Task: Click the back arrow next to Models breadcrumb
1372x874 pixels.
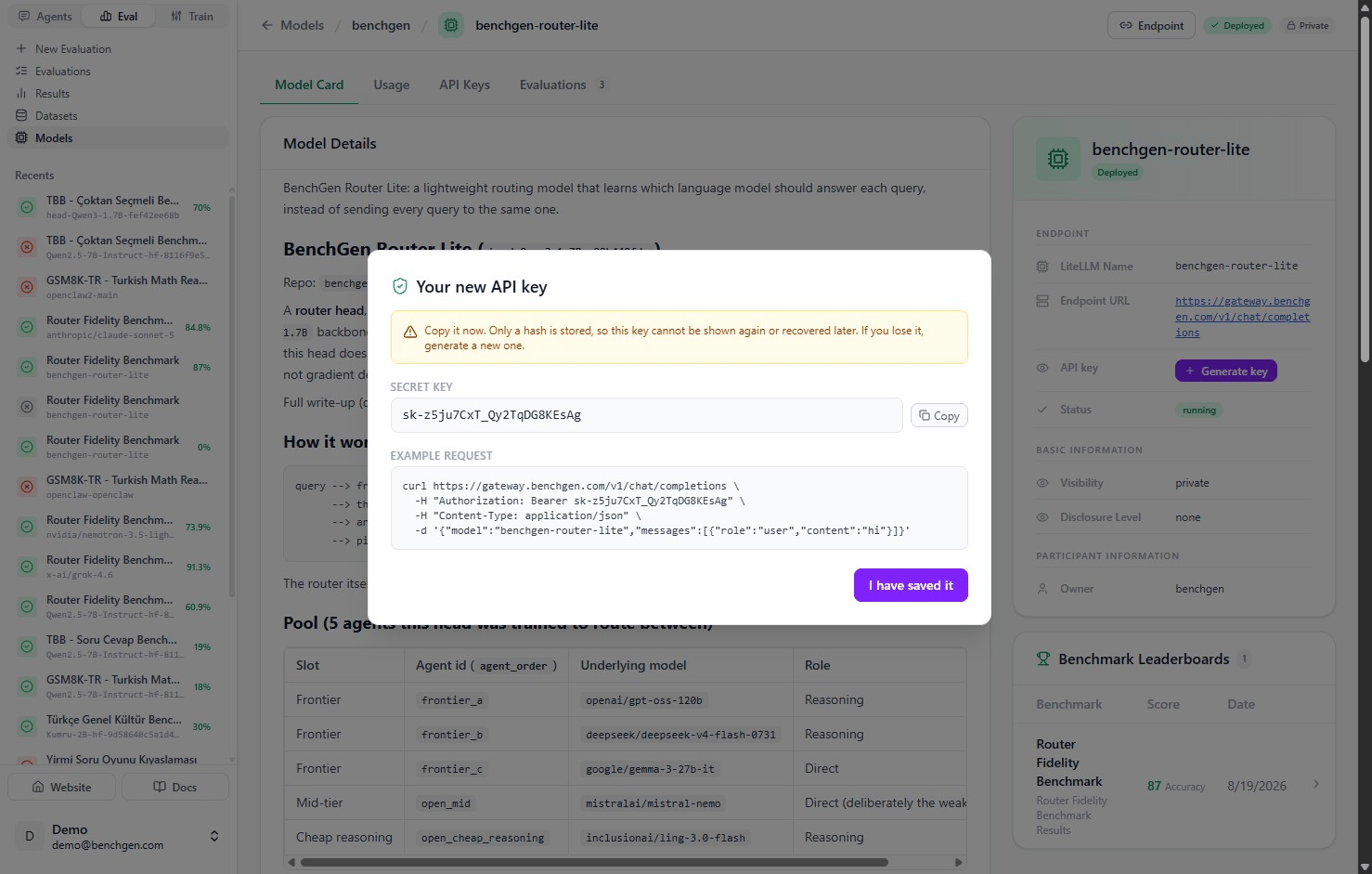Action: point(267,25)
